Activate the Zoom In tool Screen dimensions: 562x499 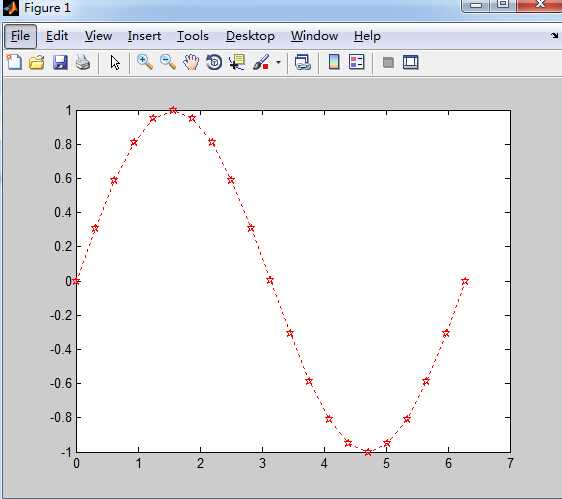(x=145, y=62)
